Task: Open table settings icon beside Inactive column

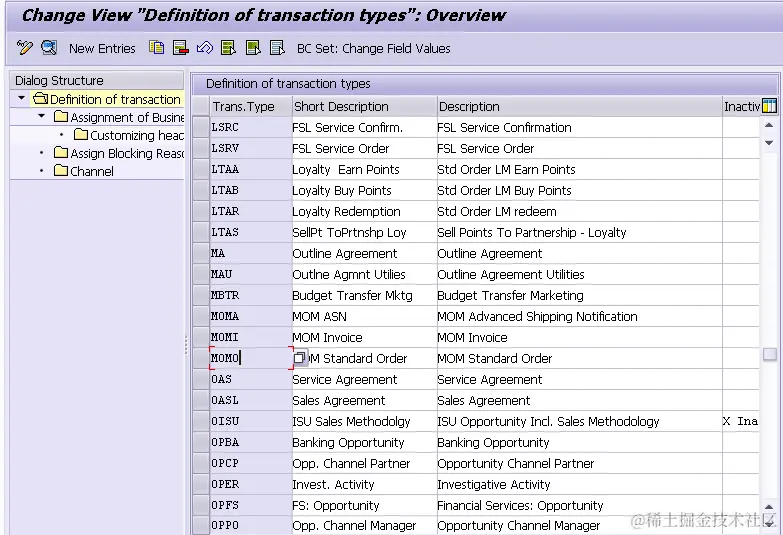Action: 770,106
